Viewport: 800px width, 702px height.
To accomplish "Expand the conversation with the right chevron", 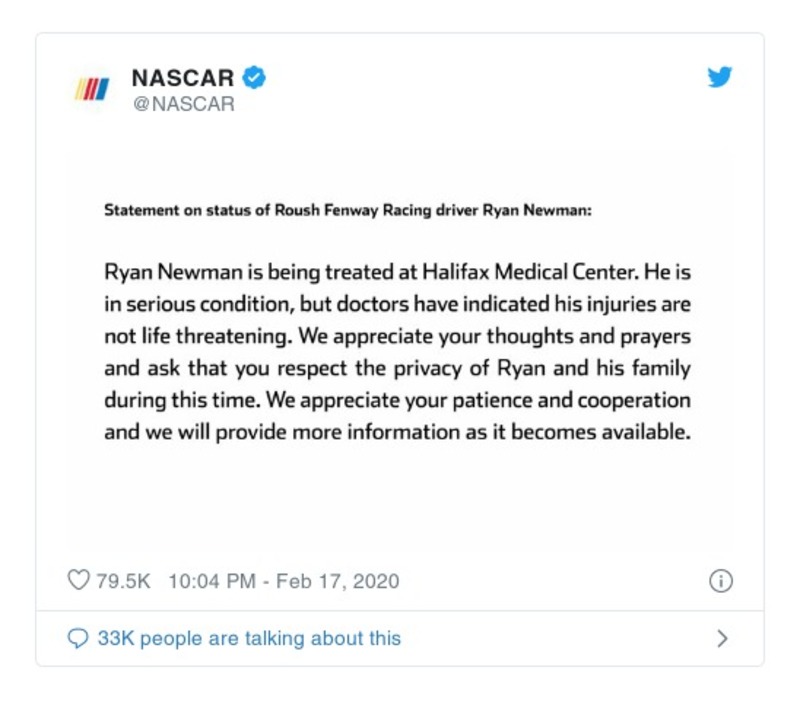I will tap(722, 638).
